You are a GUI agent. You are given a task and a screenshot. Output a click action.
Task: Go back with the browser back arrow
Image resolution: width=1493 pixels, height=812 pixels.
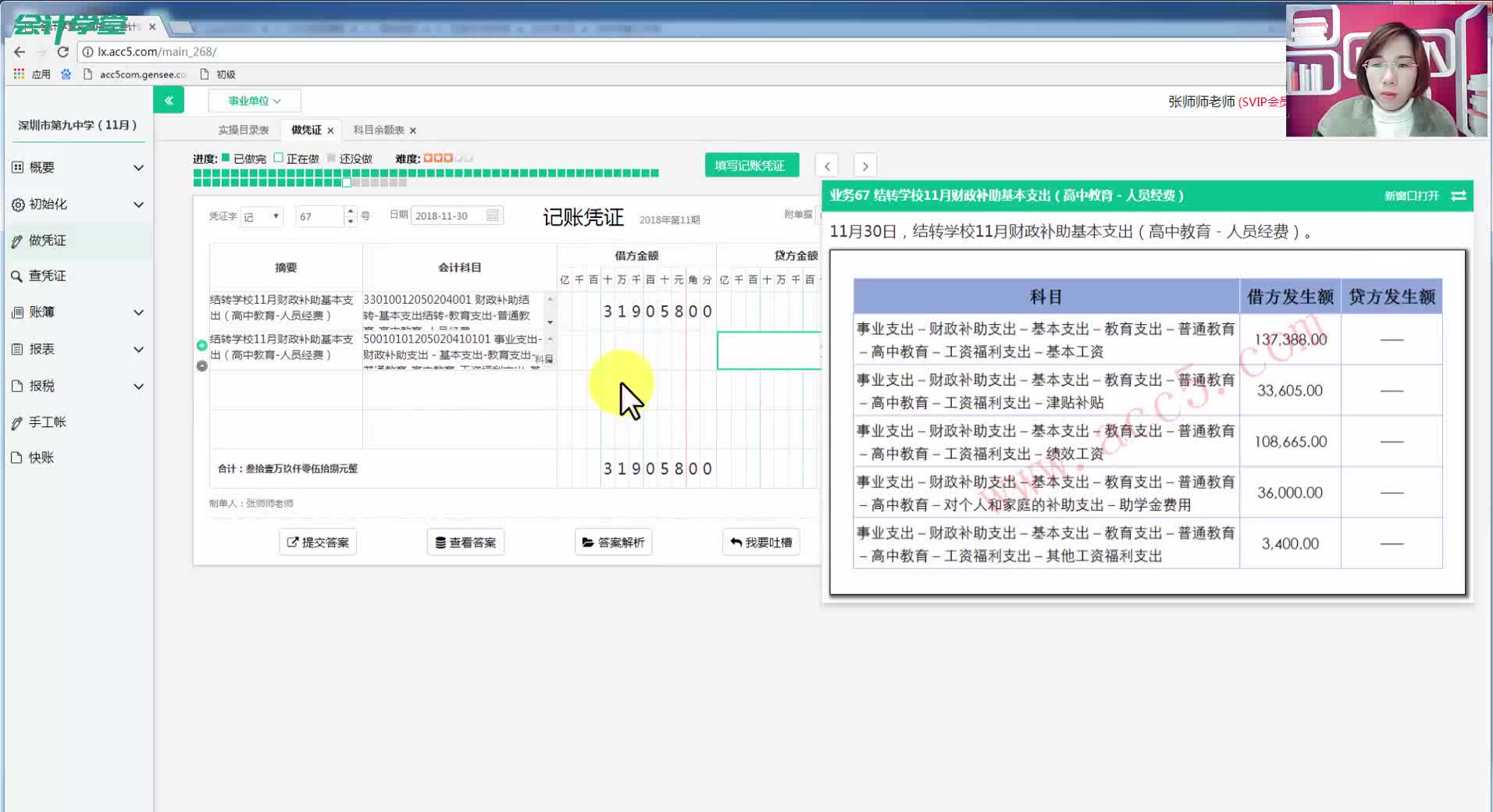pyautogui.click(x=20, y=52)
